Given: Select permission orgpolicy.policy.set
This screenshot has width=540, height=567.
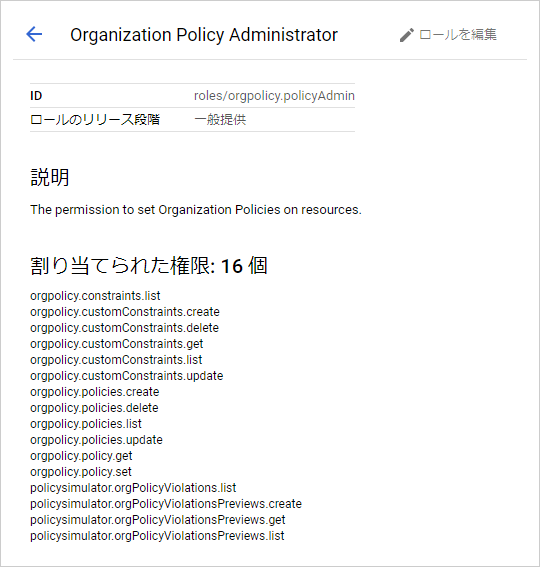Looking at the screenshot, I should (x=81, y=472).
